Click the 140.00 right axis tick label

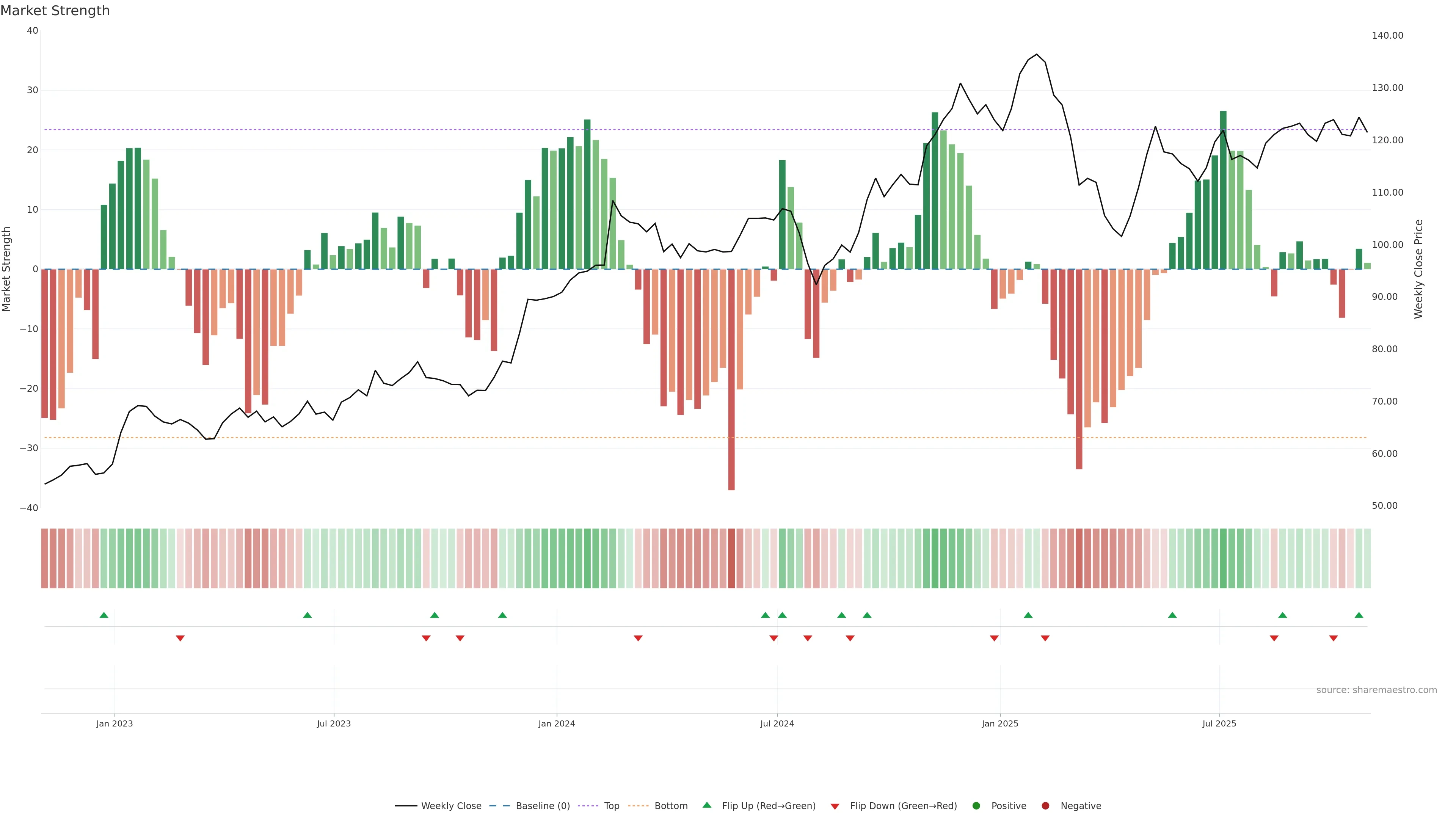point(1387,36)
